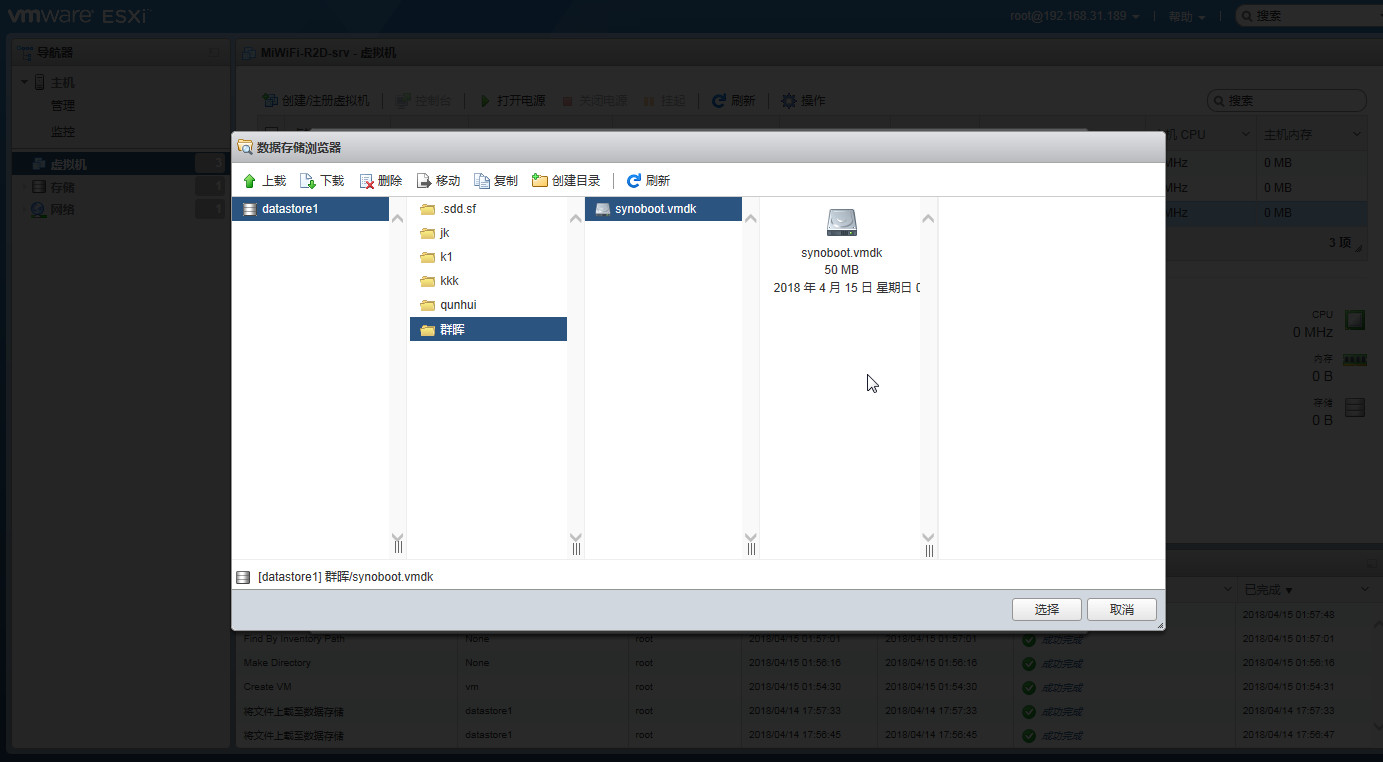Select the 群晖 folder

[x=452, y=329]
